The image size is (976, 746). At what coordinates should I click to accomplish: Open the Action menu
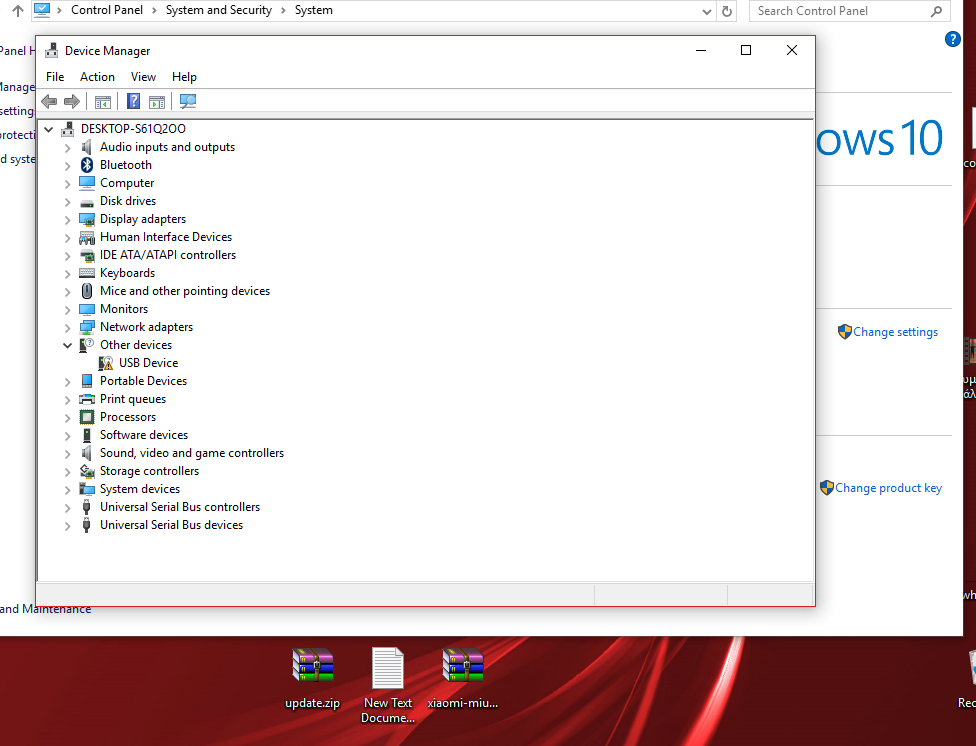(97, 77)
